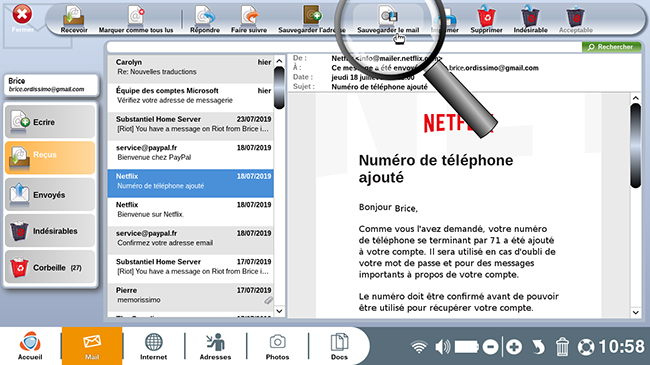Image resolution: width=650 pixels, height=365 pixels.
Task: Click the attachment paperclip on Pierre's email
Action: click(269, 300)
